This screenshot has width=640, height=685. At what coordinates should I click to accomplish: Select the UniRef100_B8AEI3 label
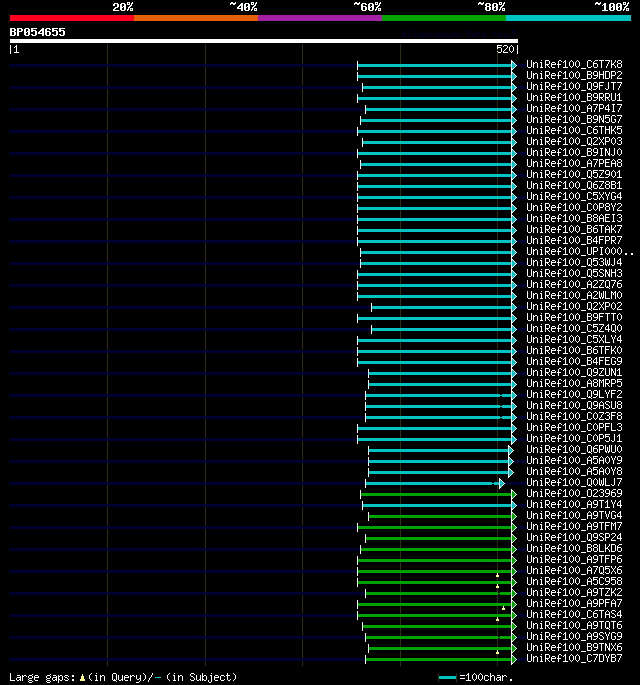click(x=574, y=218)
